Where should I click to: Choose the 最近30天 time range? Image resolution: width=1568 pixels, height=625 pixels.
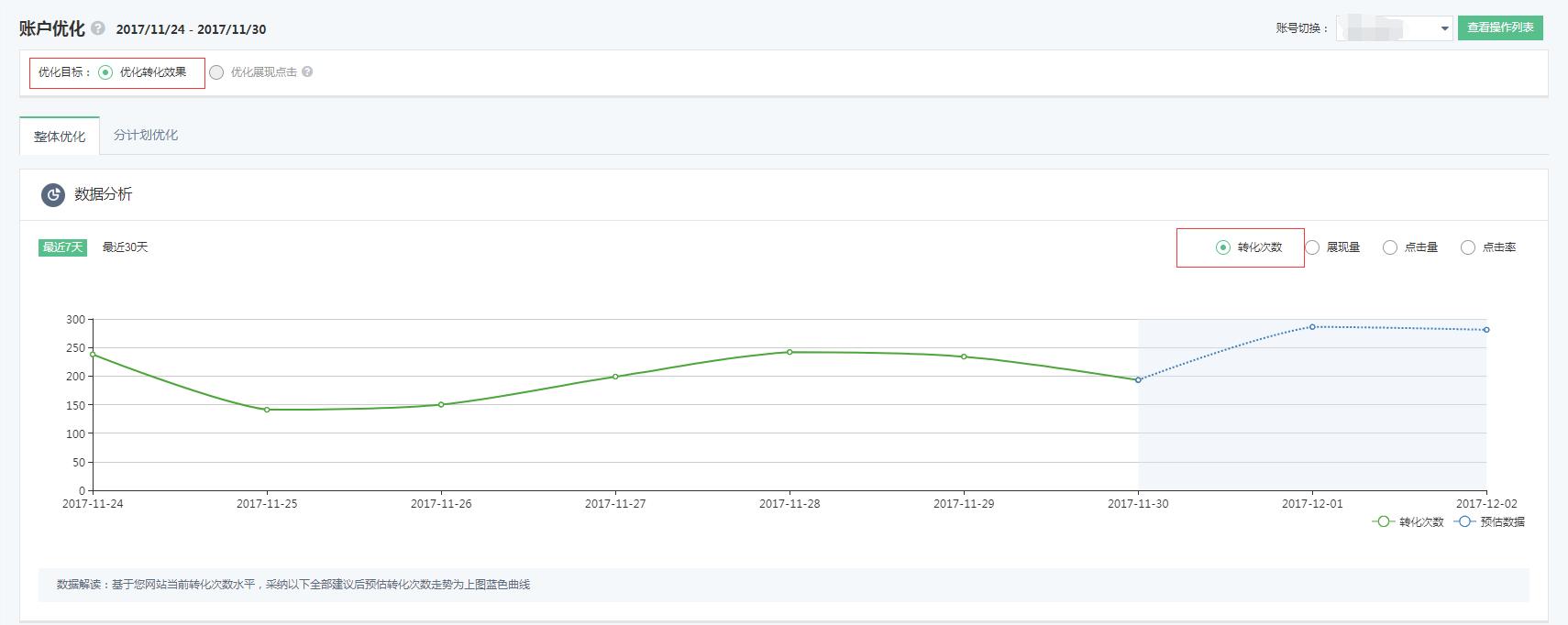tap(125, 247)
